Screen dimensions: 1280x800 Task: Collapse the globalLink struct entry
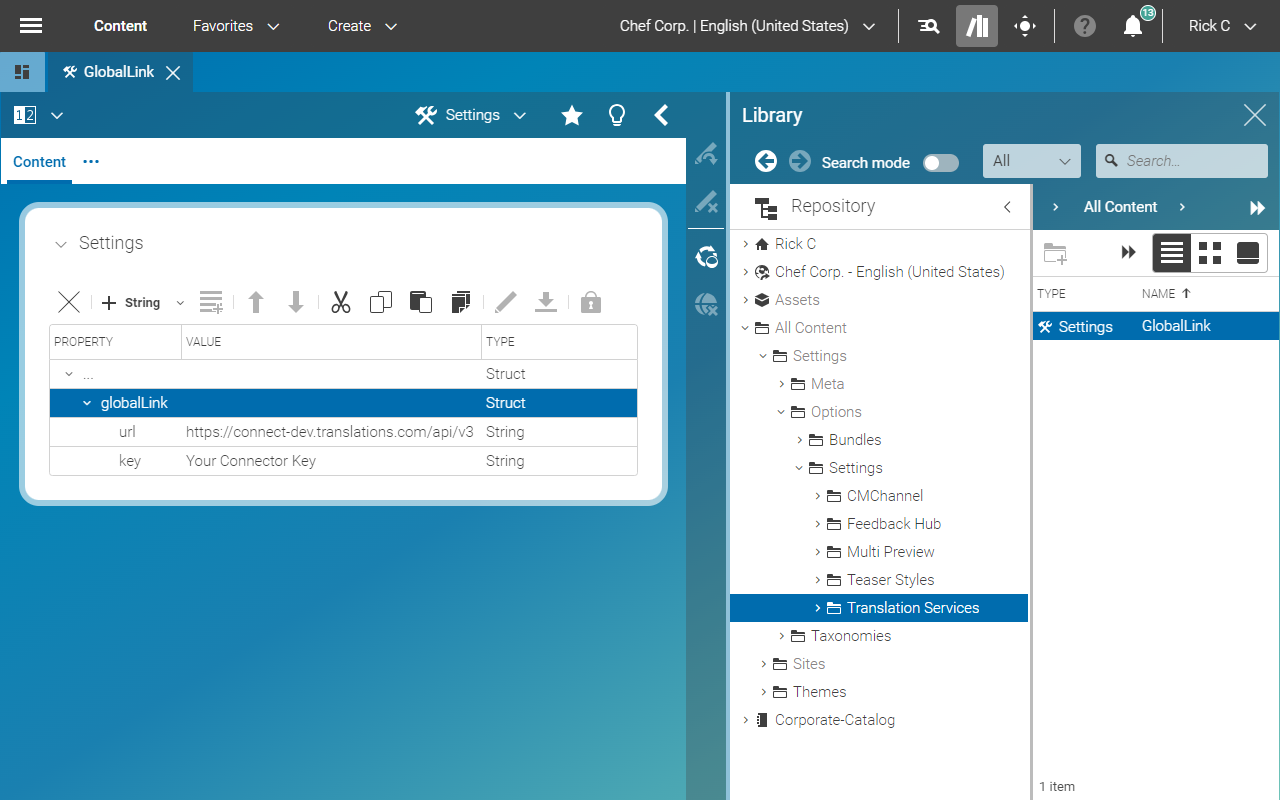pos(87,402)
